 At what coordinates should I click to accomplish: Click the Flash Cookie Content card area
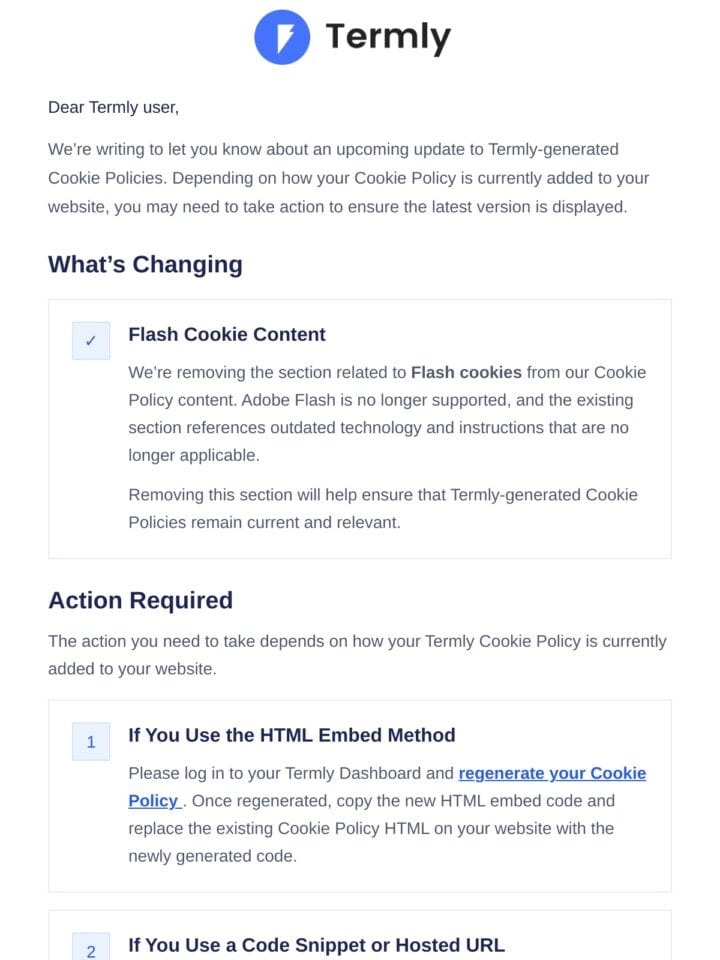point(360,429)
